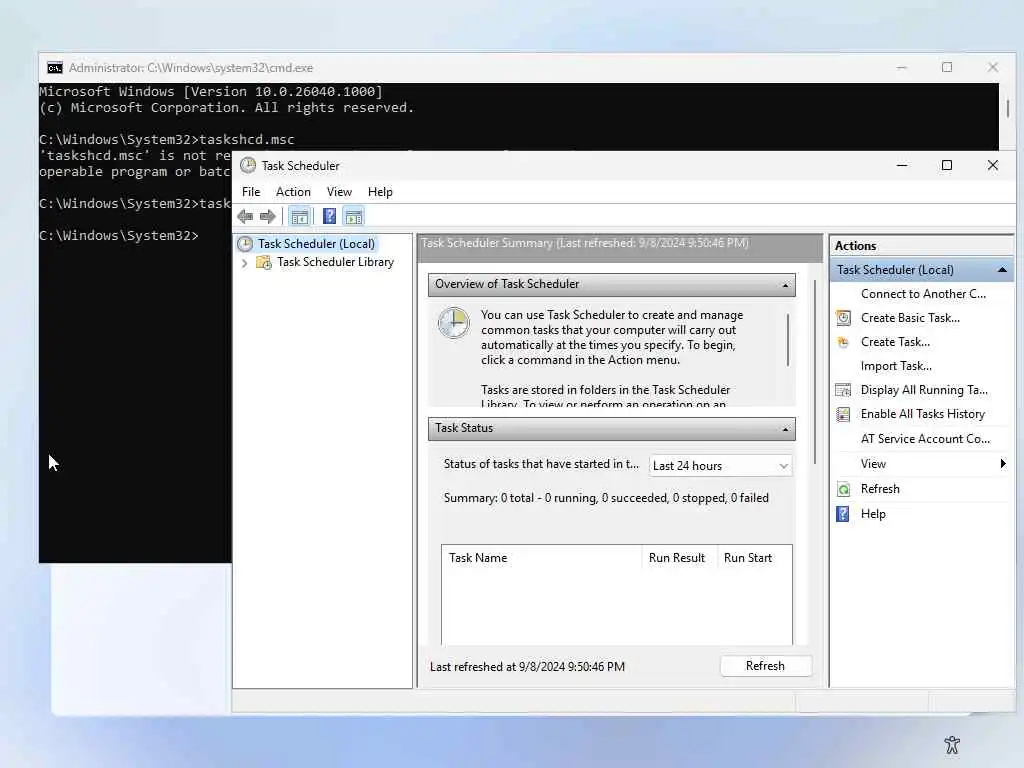Select Task Scheduler Library tree node
The width and height of the screenshot is (1024, 768).
tap(335, 262)
